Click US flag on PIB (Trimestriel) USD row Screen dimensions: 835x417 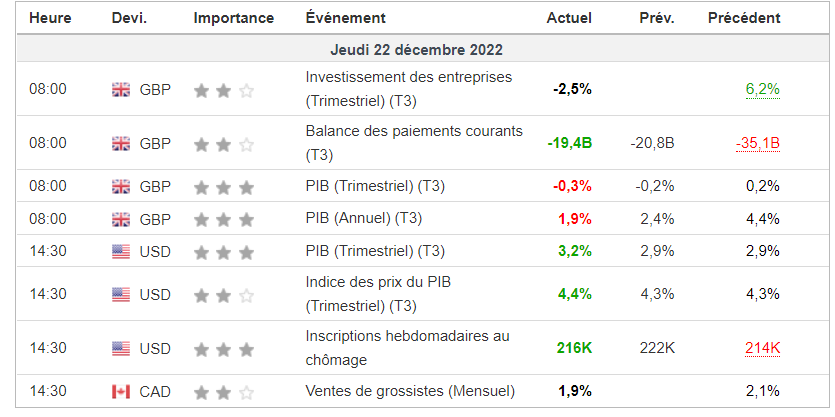tap(121, 251)
